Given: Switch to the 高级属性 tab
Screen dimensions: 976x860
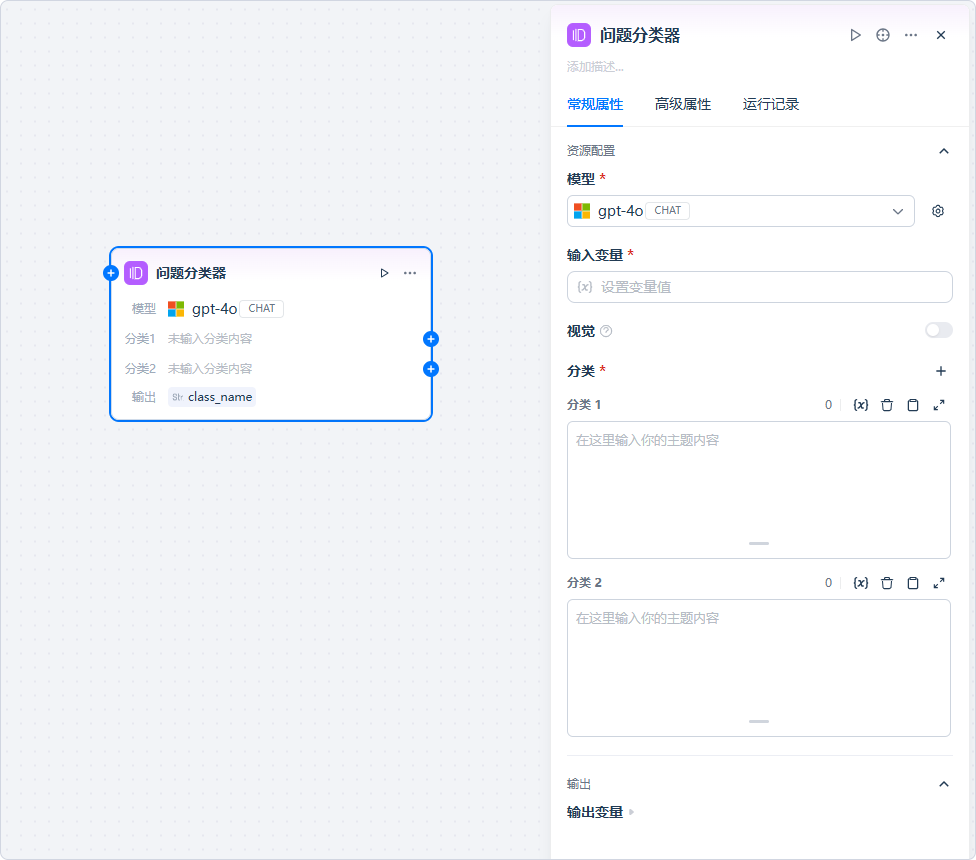Looking at the screenshot, I should coord(683,104).
